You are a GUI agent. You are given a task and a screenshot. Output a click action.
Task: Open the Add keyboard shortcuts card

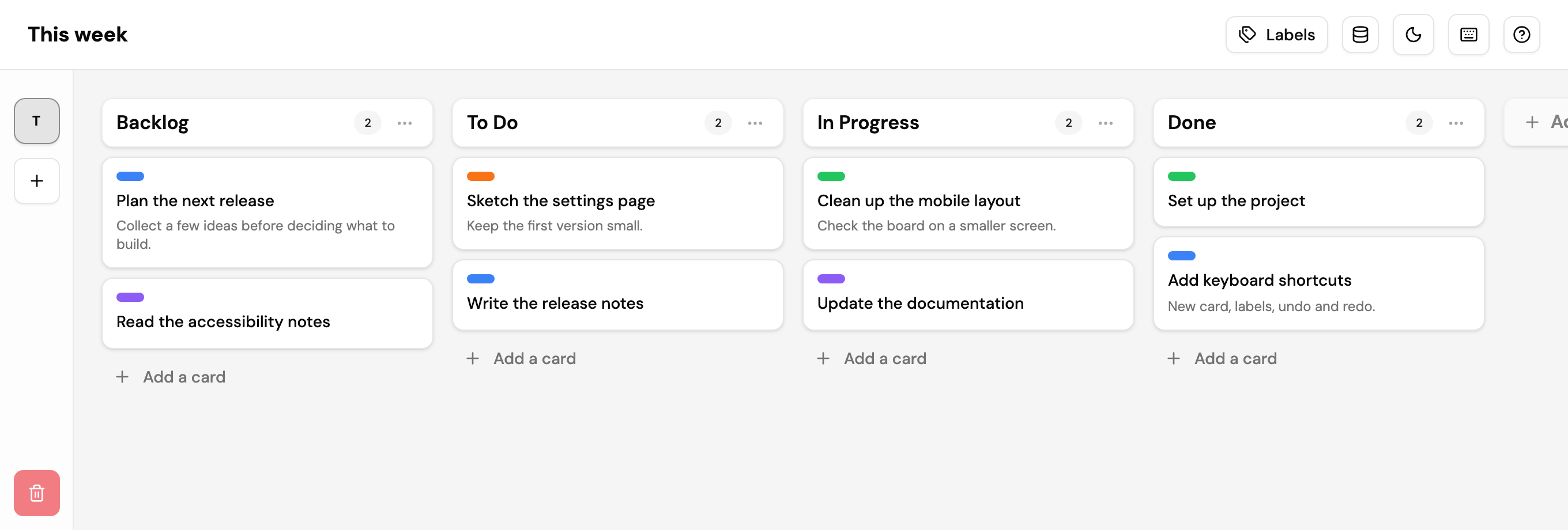pyautogui.click(x=1319, y=283)
